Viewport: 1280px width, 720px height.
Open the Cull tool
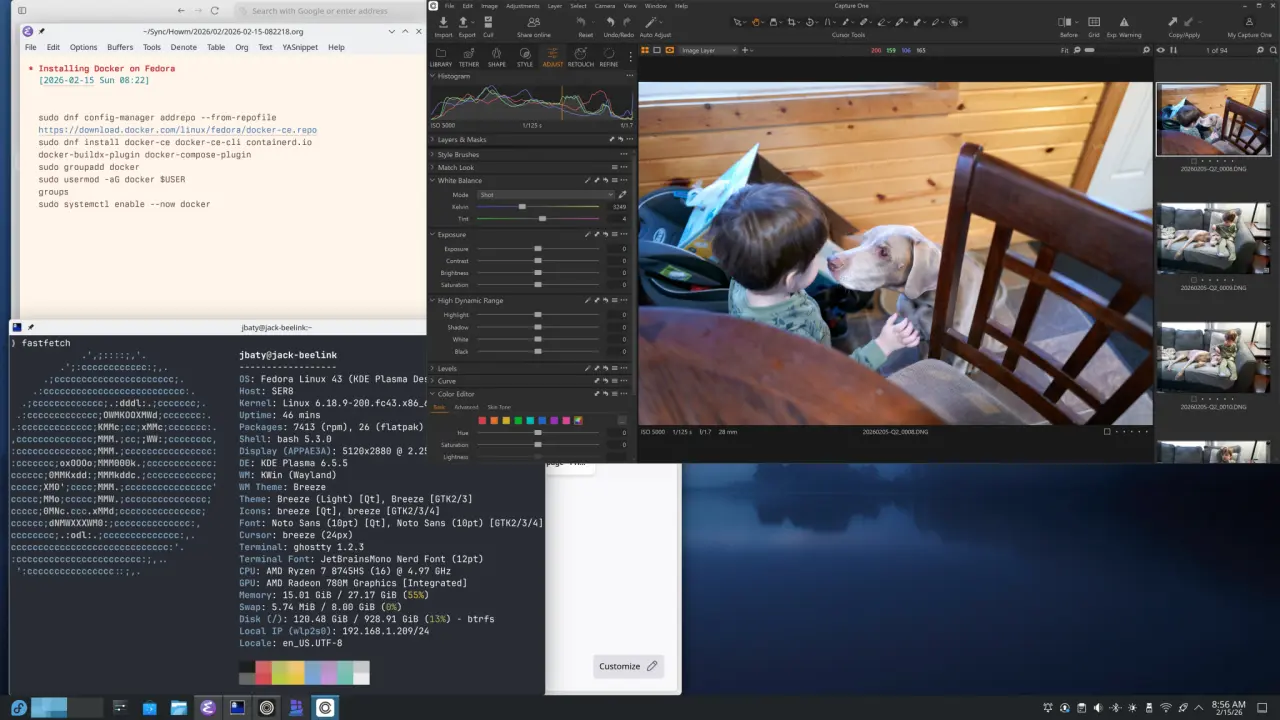pyautogui.click(x=489, y=21)
